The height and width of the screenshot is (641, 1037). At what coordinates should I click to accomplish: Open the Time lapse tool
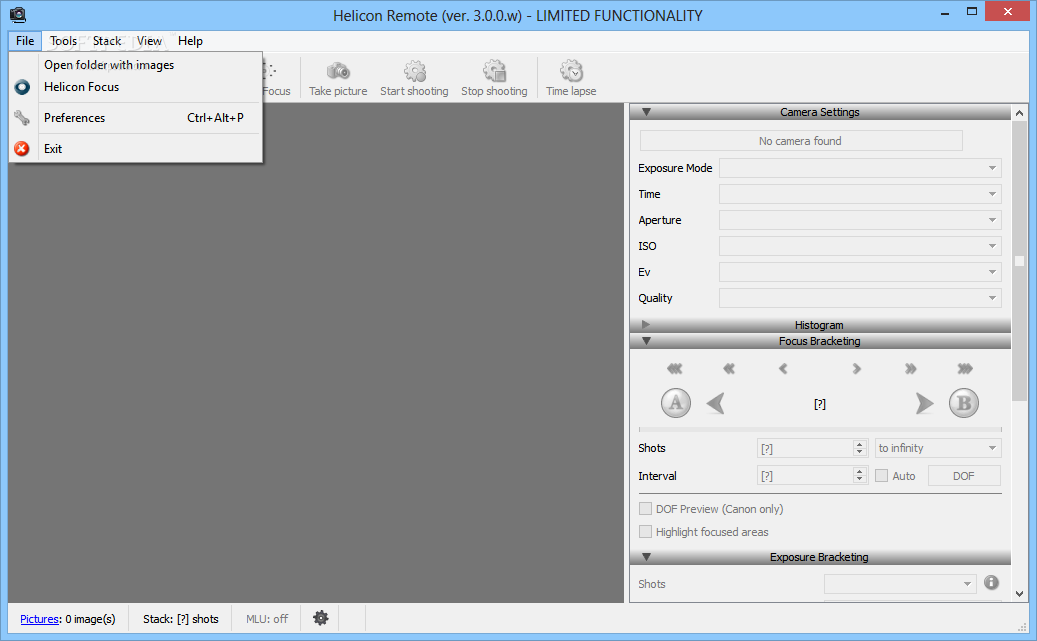point(571,79)
